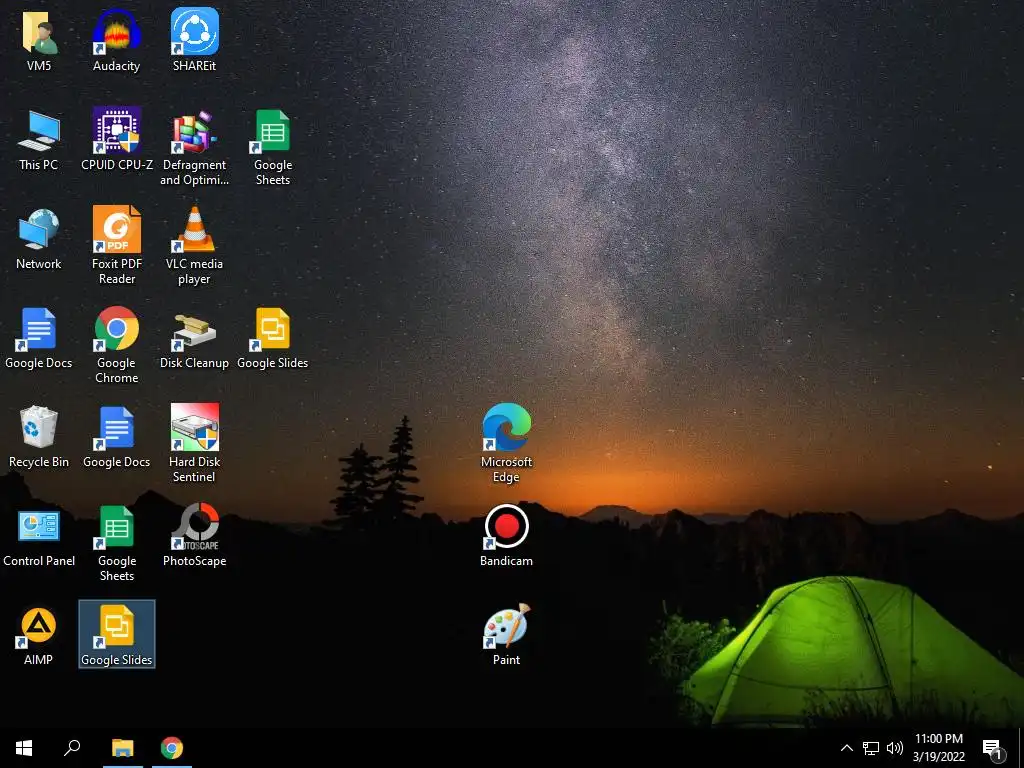Viewport: 1024px width, 768px height.
Task: Open the Windows Start menu
Action: pyautogui.click(x=24, y=748)
